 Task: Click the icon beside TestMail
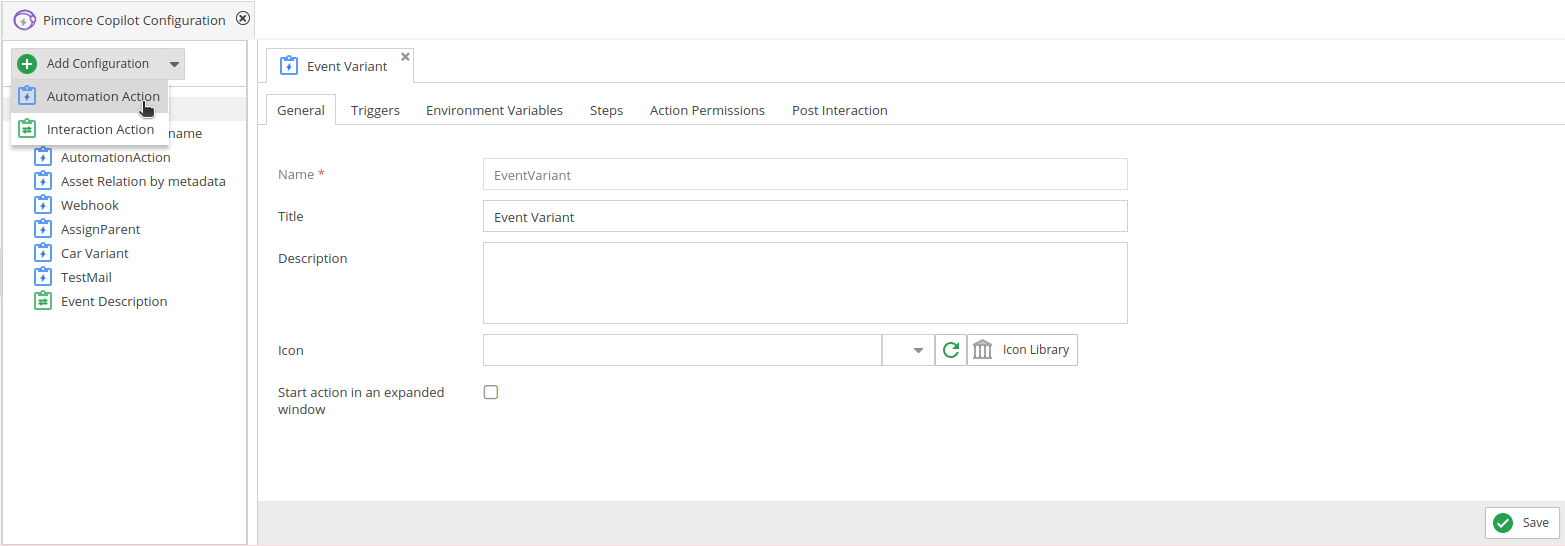42,277
